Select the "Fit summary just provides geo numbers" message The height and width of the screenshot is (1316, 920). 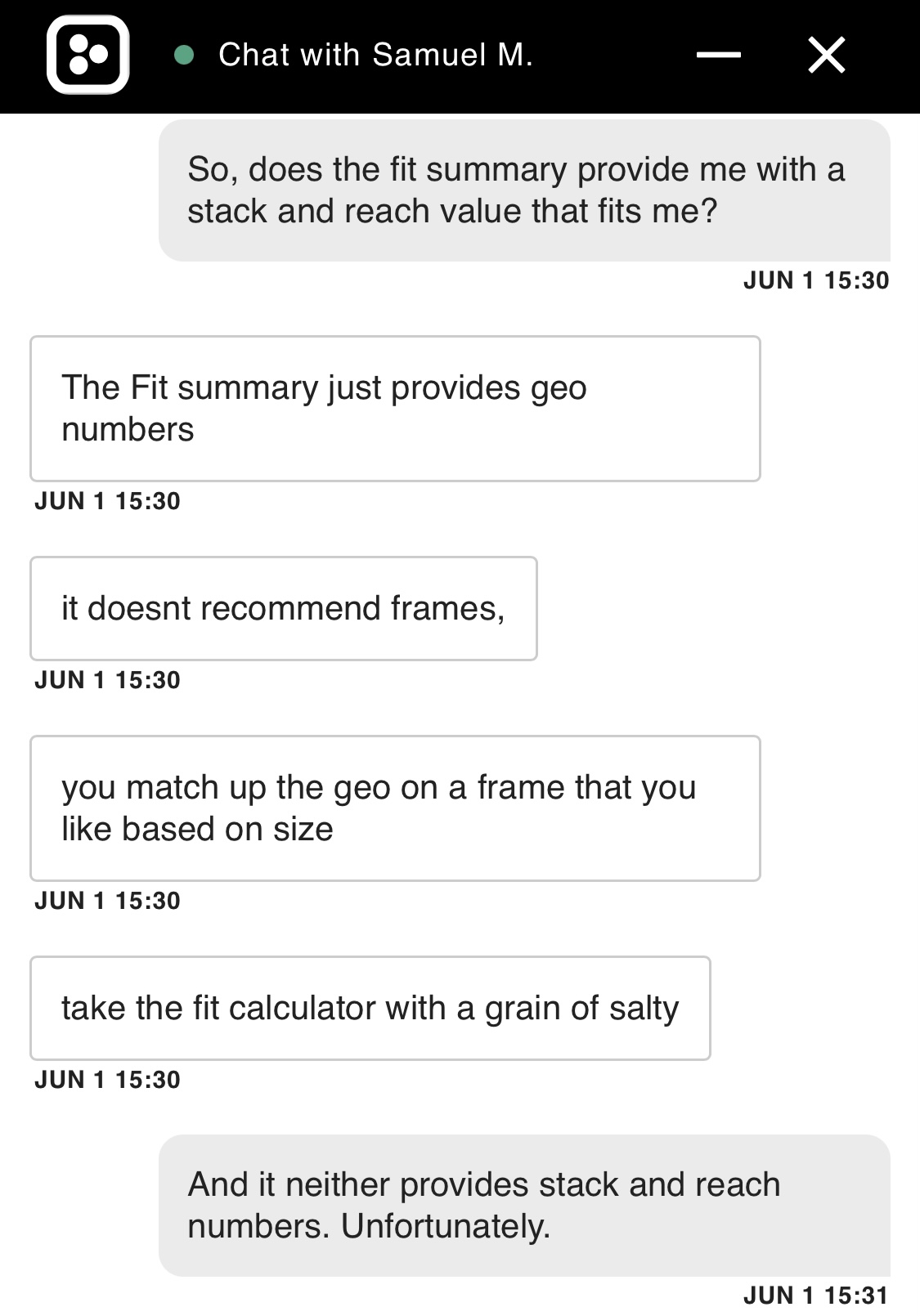tap(395, 408)
